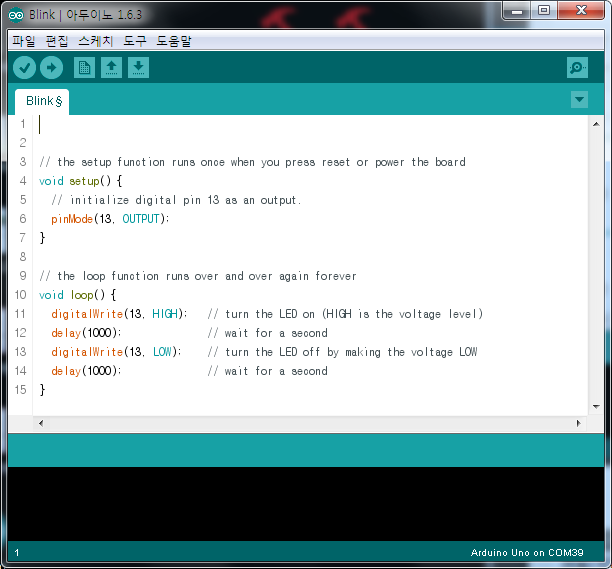Click the black console output area

(x=306, y=504)
